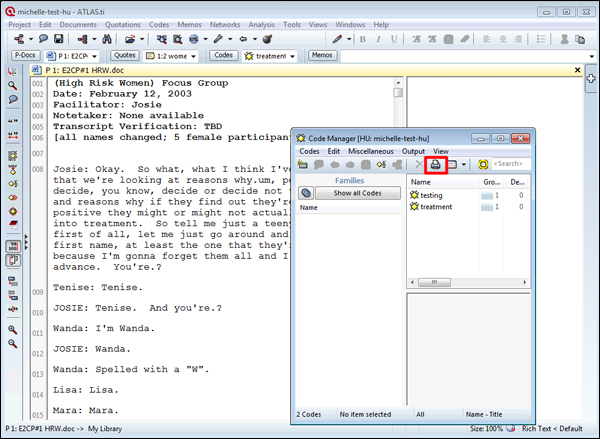
Task: Open the Miscellaneous menu in Code Manager
Action: click(x=371, y=150)
